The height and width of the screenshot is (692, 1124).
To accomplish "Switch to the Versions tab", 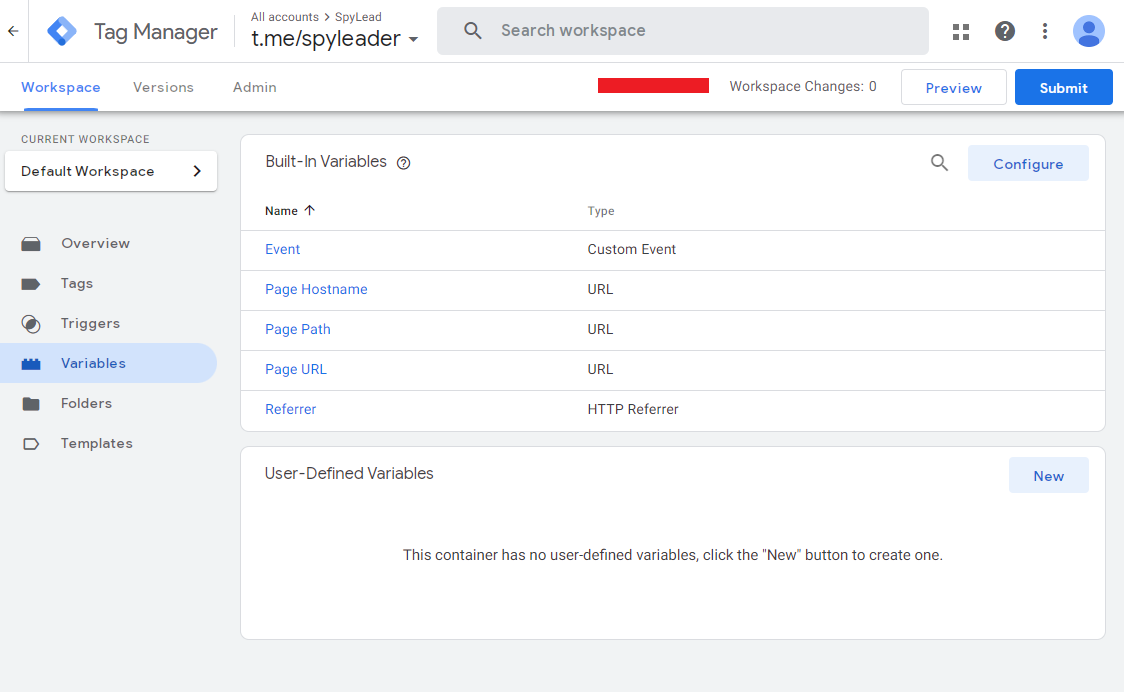I will pos(163,87).
